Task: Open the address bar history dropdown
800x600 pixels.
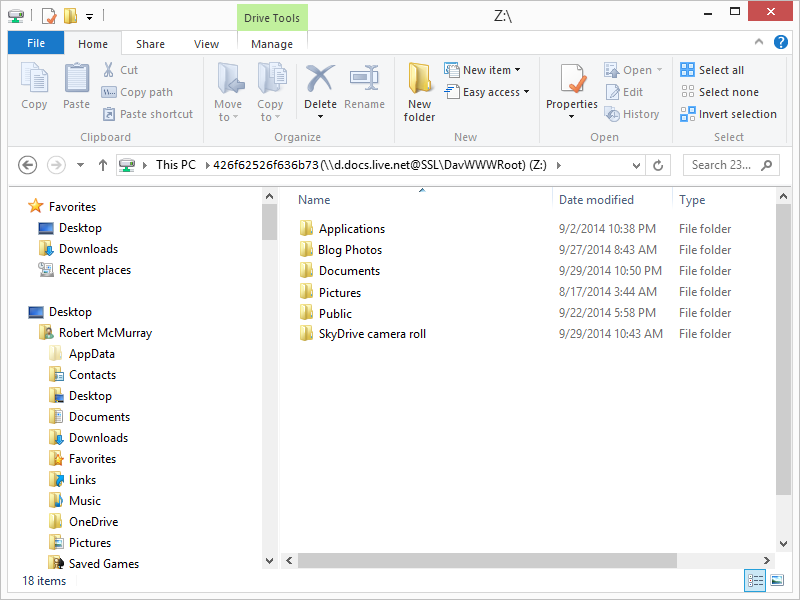Action: [x=634, y=165]
